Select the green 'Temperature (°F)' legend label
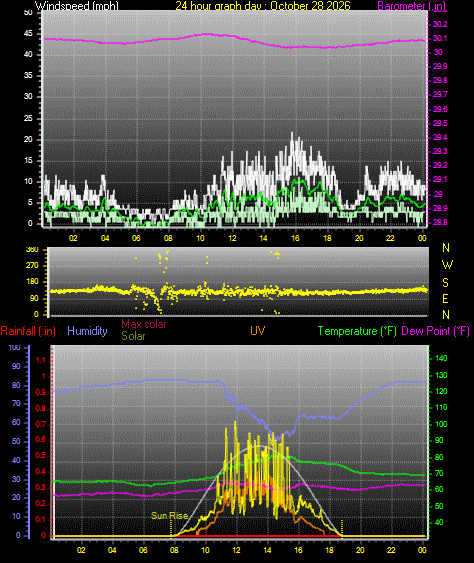Image resolution: width=474 pixels, height=563 pixels. click(x=357, y=331)
